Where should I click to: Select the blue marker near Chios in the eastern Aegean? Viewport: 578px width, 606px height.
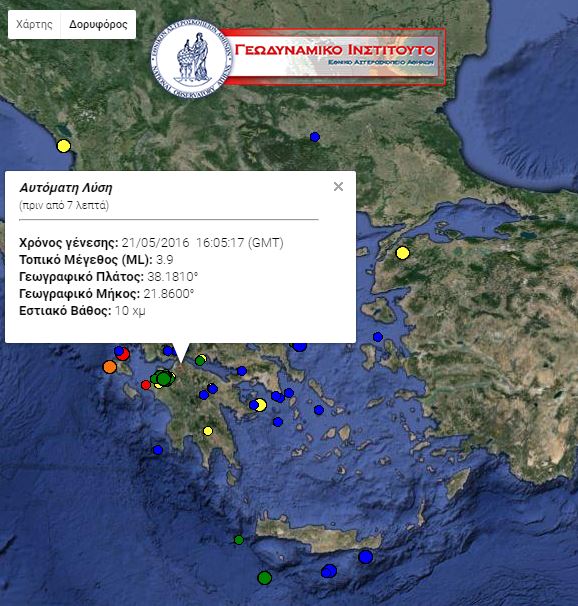(x=378, y=337)
